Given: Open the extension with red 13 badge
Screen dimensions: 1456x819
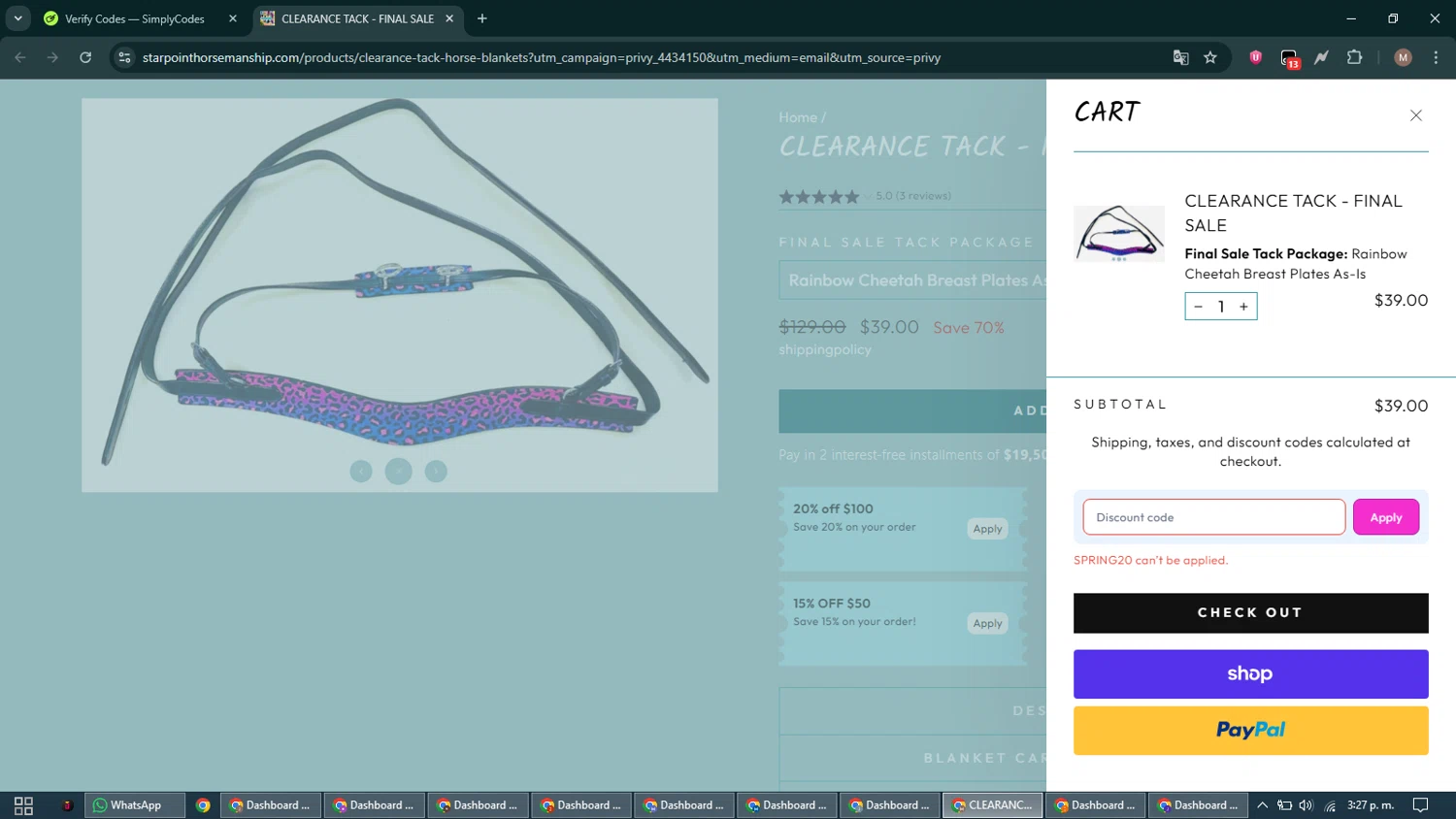Looking at the screenshot, I should (1289, 58).
